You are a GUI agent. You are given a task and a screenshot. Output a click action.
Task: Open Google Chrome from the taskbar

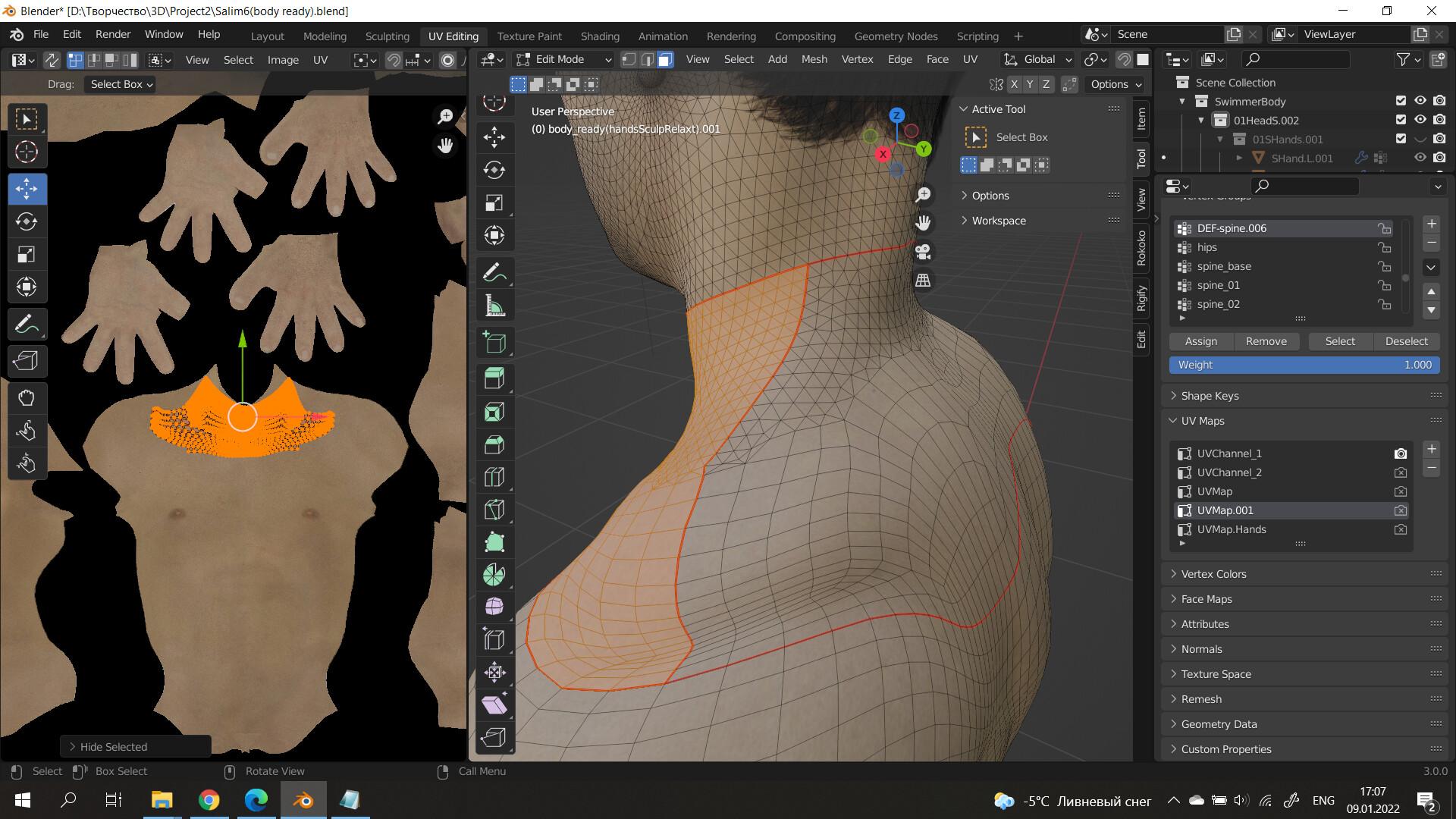(x=209, y=800)
